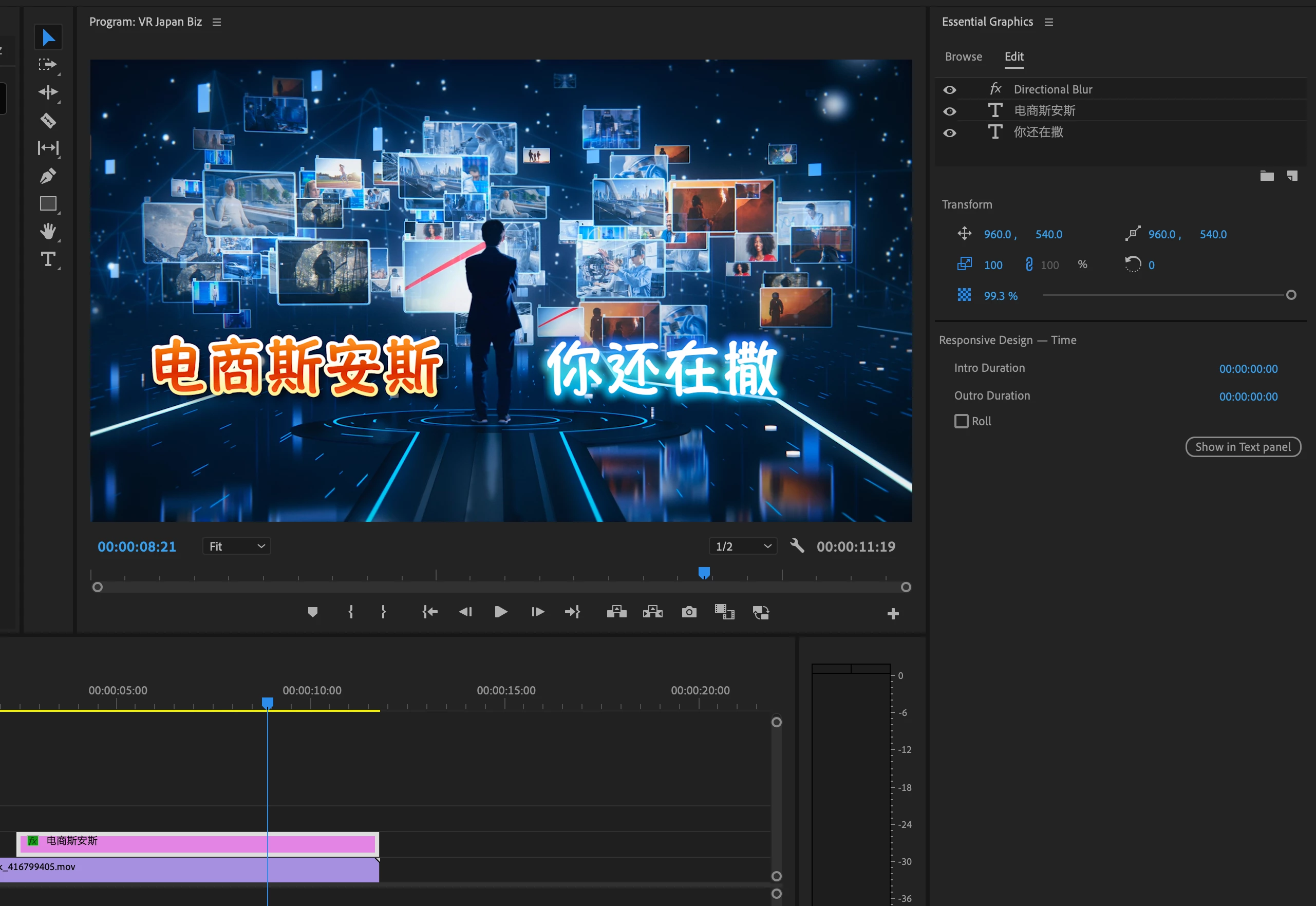Toggle visibility of 你还在撒 text layer
This screenshot has width=1316, height=906.
click(x=949, y=133)
